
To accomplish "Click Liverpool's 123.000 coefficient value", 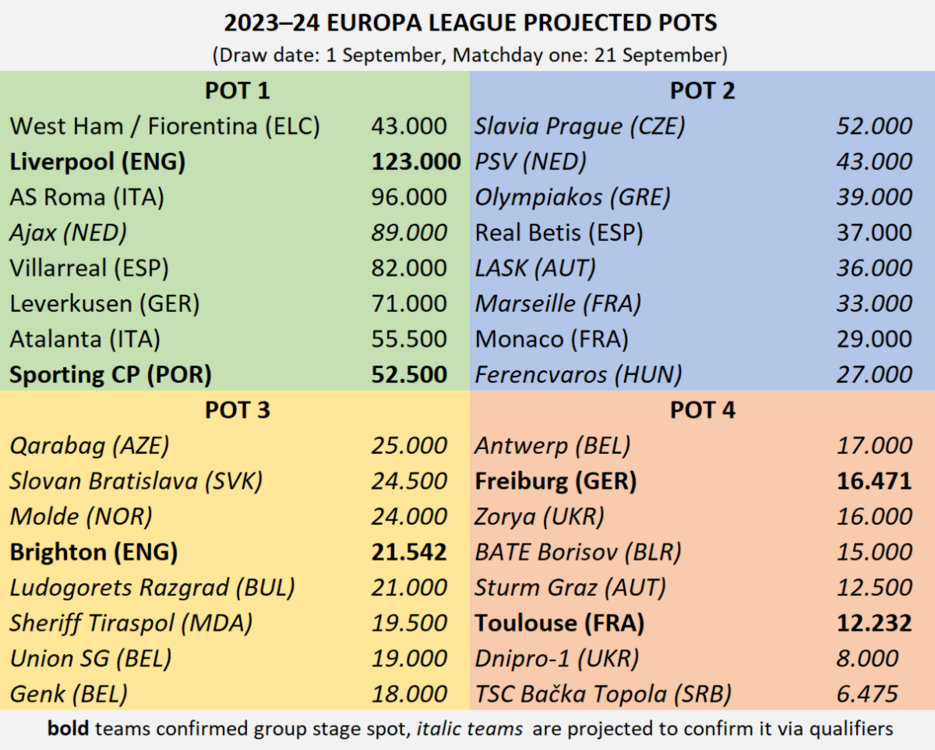I will 415,161.
